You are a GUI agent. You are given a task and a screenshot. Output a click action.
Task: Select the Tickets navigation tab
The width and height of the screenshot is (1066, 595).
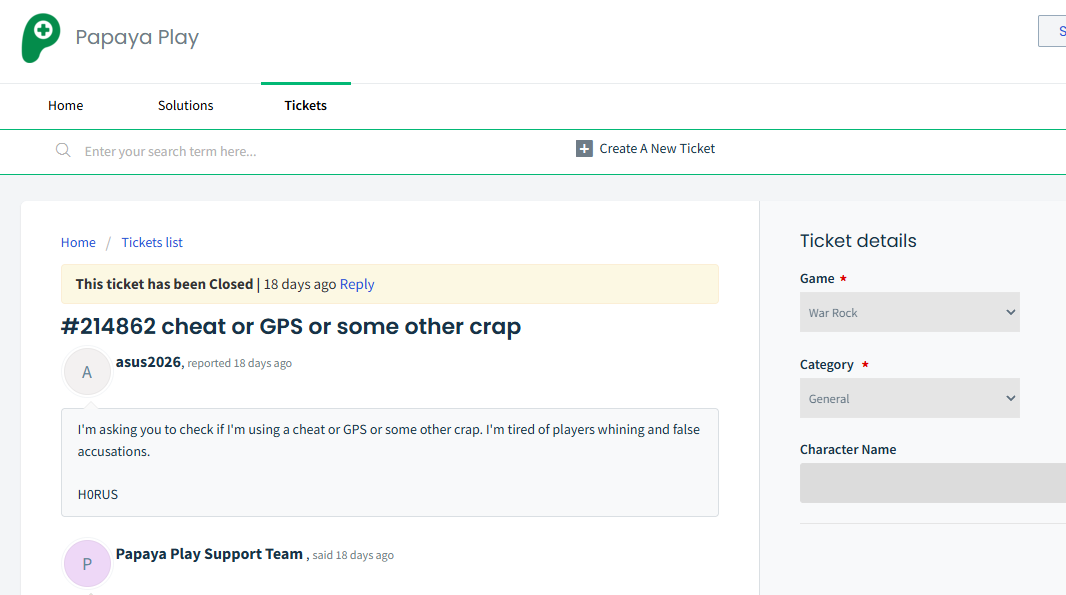305,105
